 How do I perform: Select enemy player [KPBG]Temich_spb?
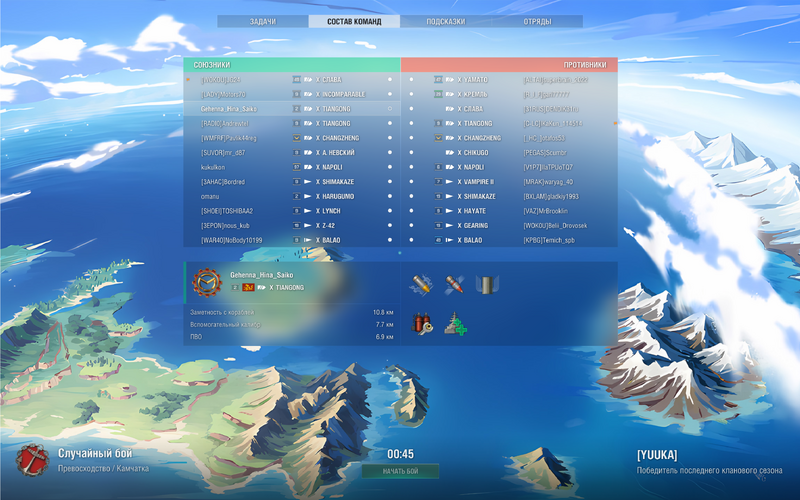[549, 240]
